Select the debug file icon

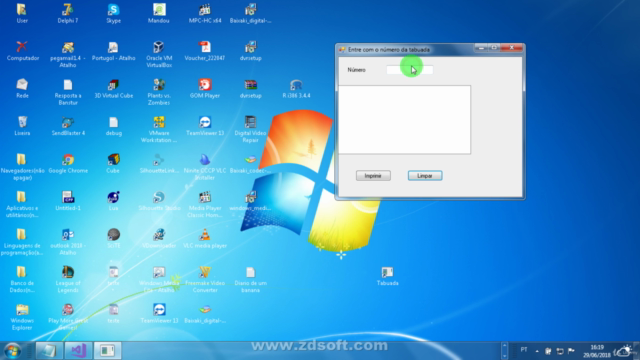click(113, 126)
